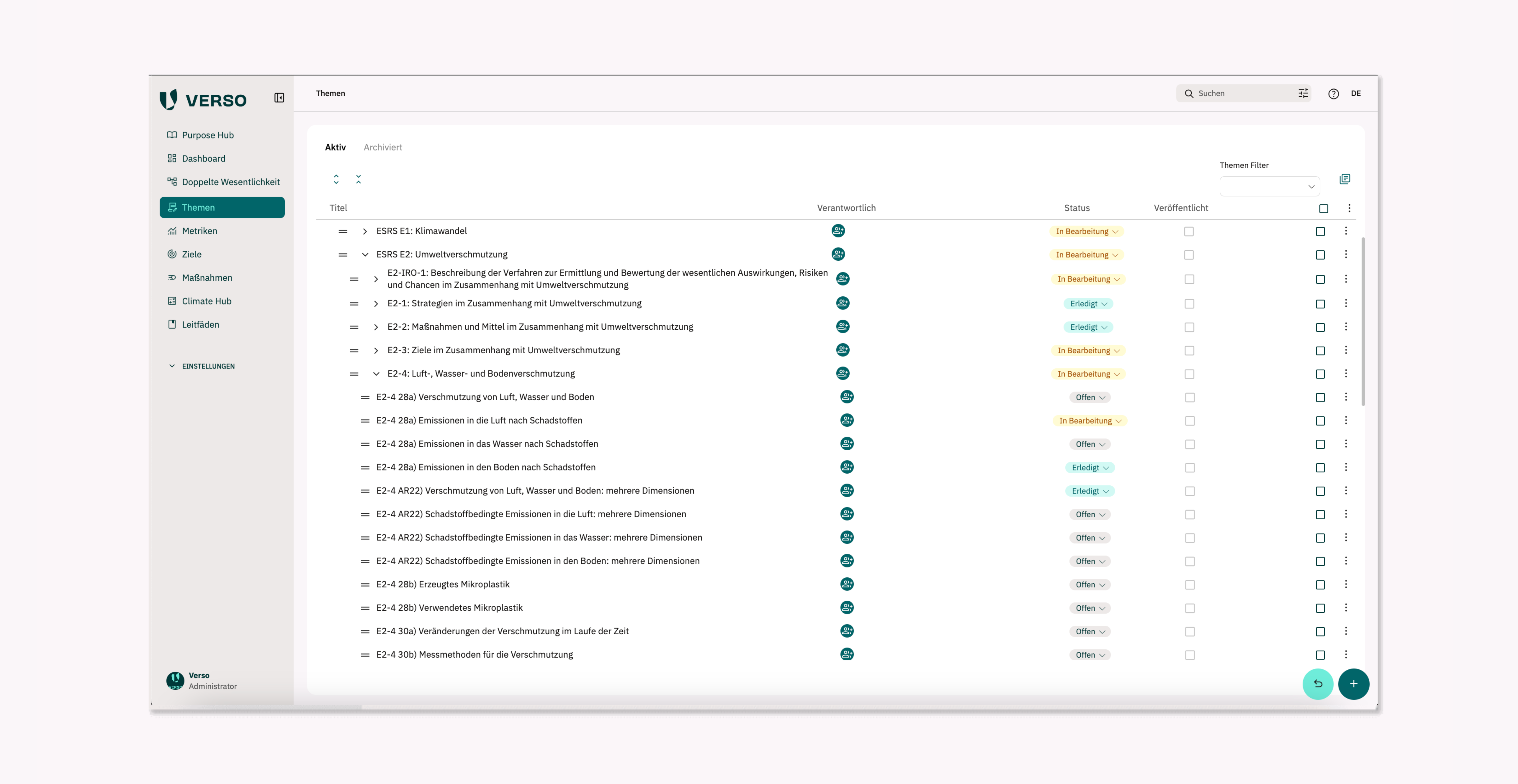Open three-dot menu for ESRS E2: Umweltverschmutzung row
The height and width of the screenshot is (784, 1518).
click(x=1346, y=254)
